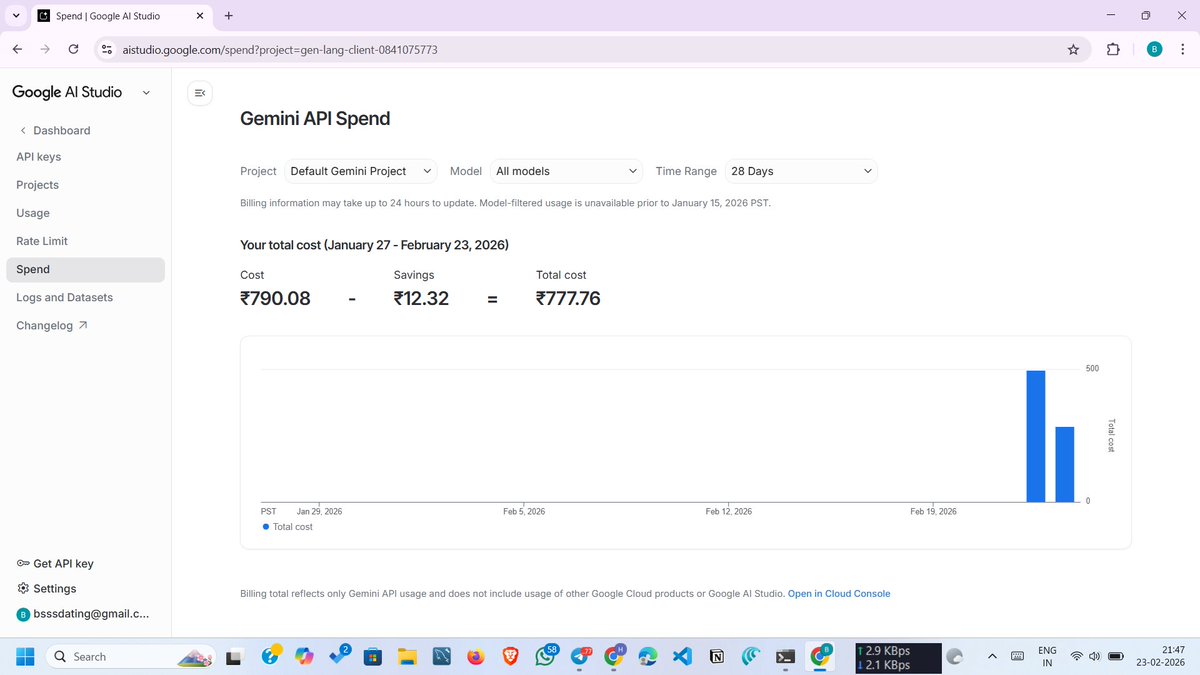Open API keys page in sidebar
Screen dimensions: 1200x675
pyautogui.click(x=39, y=157)
